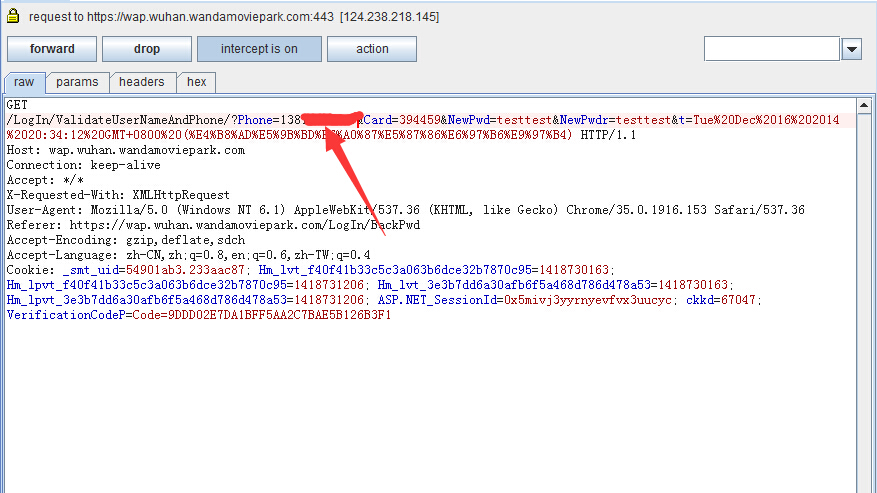Screen dimensions: 877x493
Task: Switch to the raw tab
Action: point(24,82)
